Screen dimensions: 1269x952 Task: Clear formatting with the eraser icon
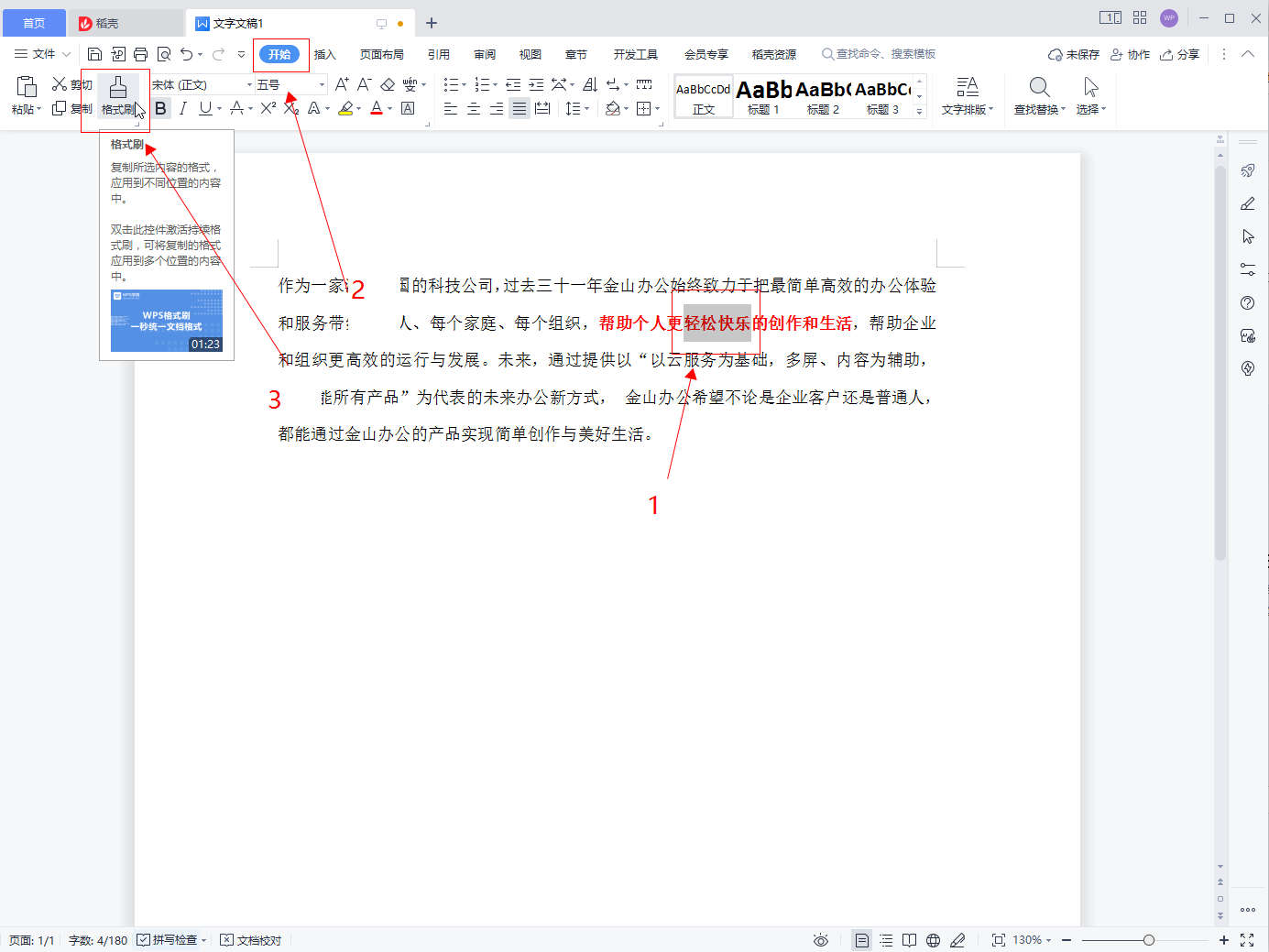pyautogui.click(x=388, y=84)
